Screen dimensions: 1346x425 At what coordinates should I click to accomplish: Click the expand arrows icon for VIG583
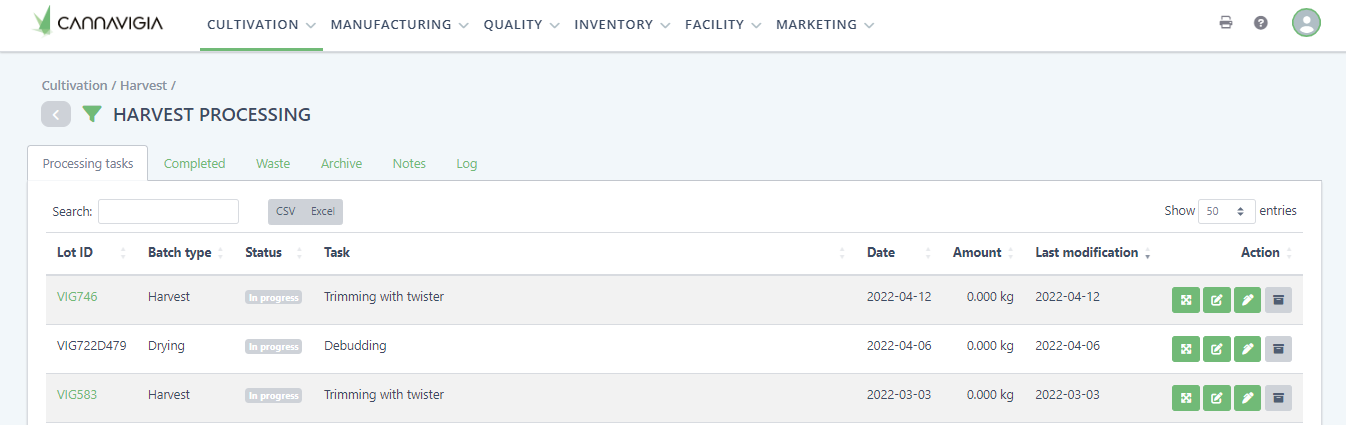click(x=1186, y=398)
